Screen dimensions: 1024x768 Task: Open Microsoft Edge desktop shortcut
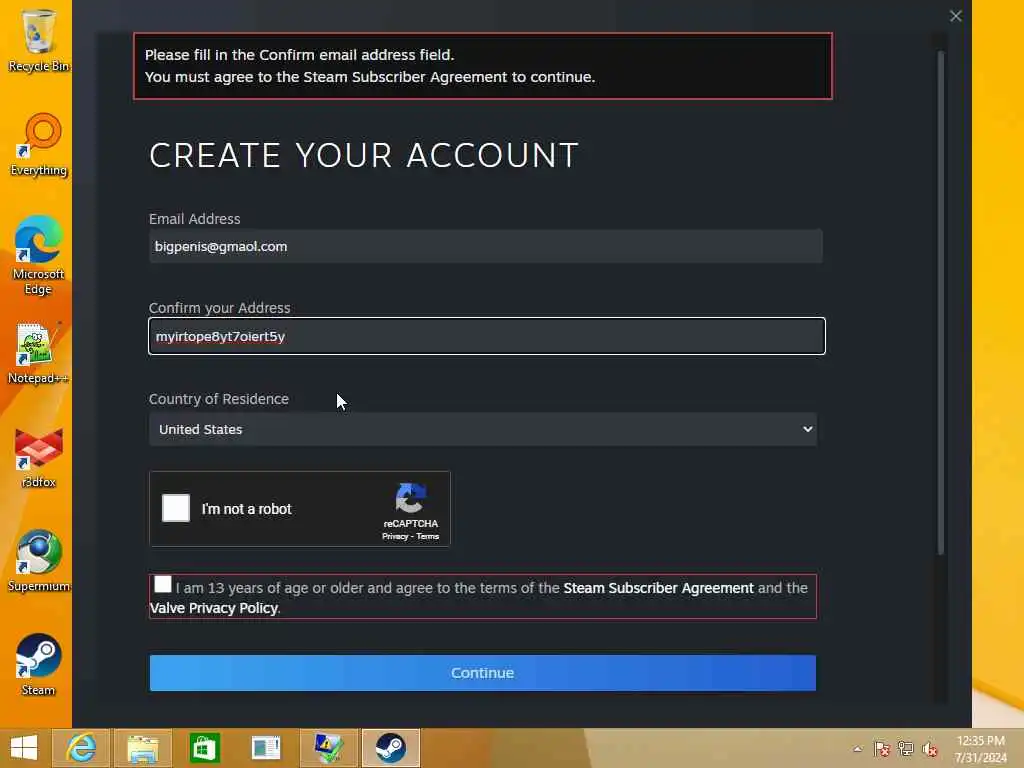(x=38, y=256)
